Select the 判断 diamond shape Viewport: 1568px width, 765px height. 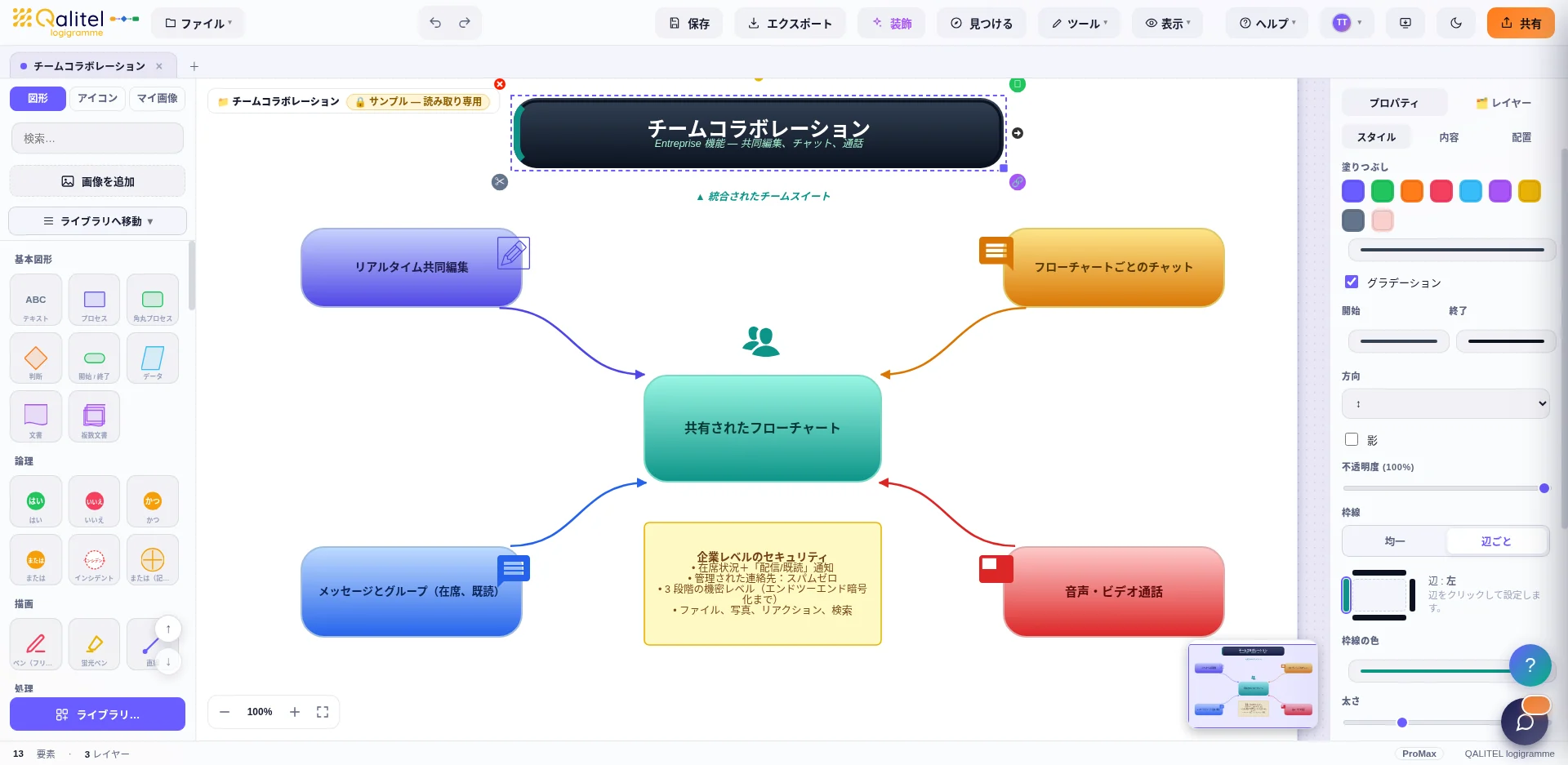(36, 358)
